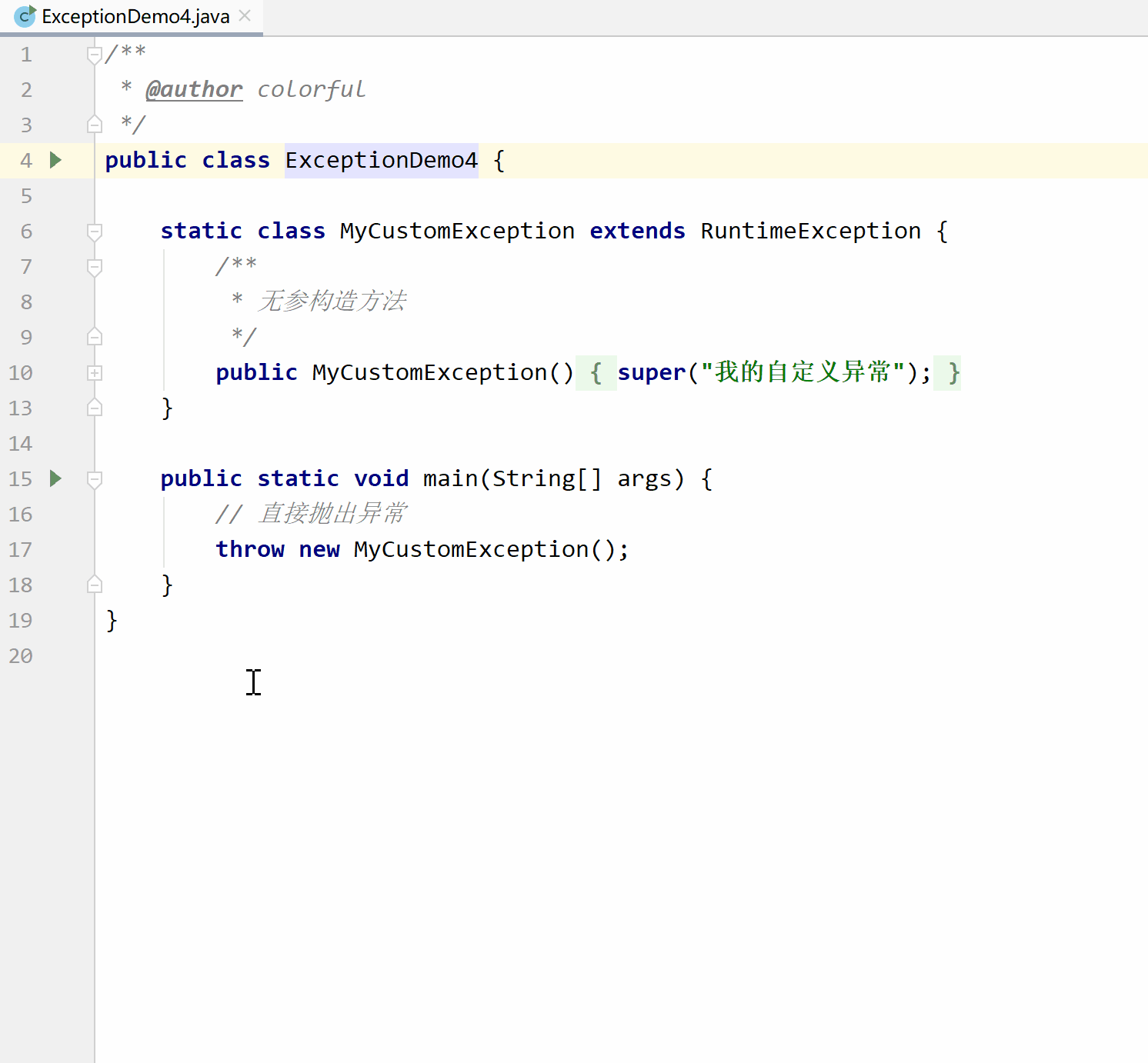Click fold end marker at line 9
The image size is (1148, 1063).
[95, 337]
